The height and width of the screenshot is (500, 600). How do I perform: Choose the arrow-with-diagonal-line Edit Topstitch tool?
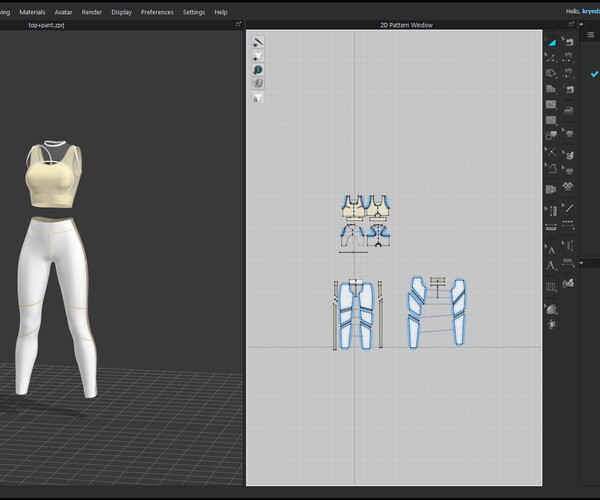(568, 208)
